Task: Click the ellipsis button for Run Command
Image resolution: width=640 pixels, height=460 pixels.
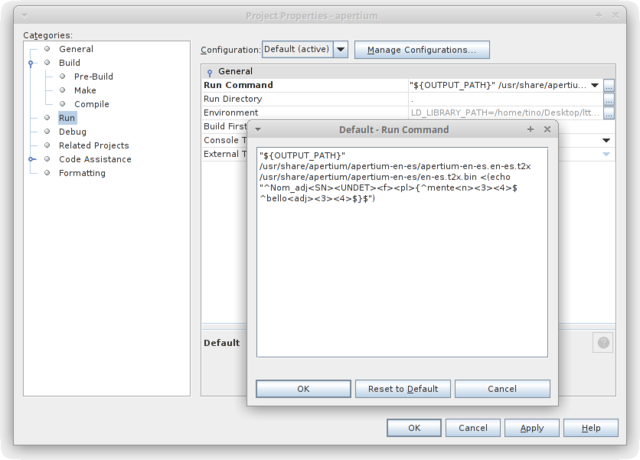Action: pos(609,86)
